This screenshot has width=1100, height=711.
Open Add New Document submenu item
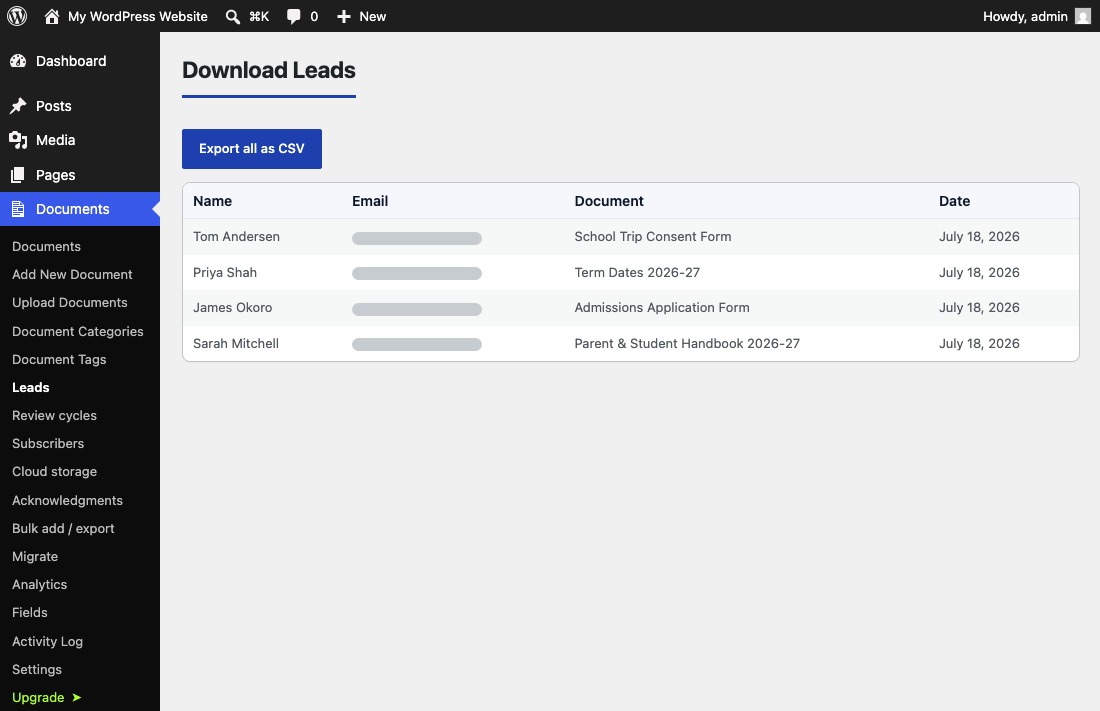[x=72, y=274]
